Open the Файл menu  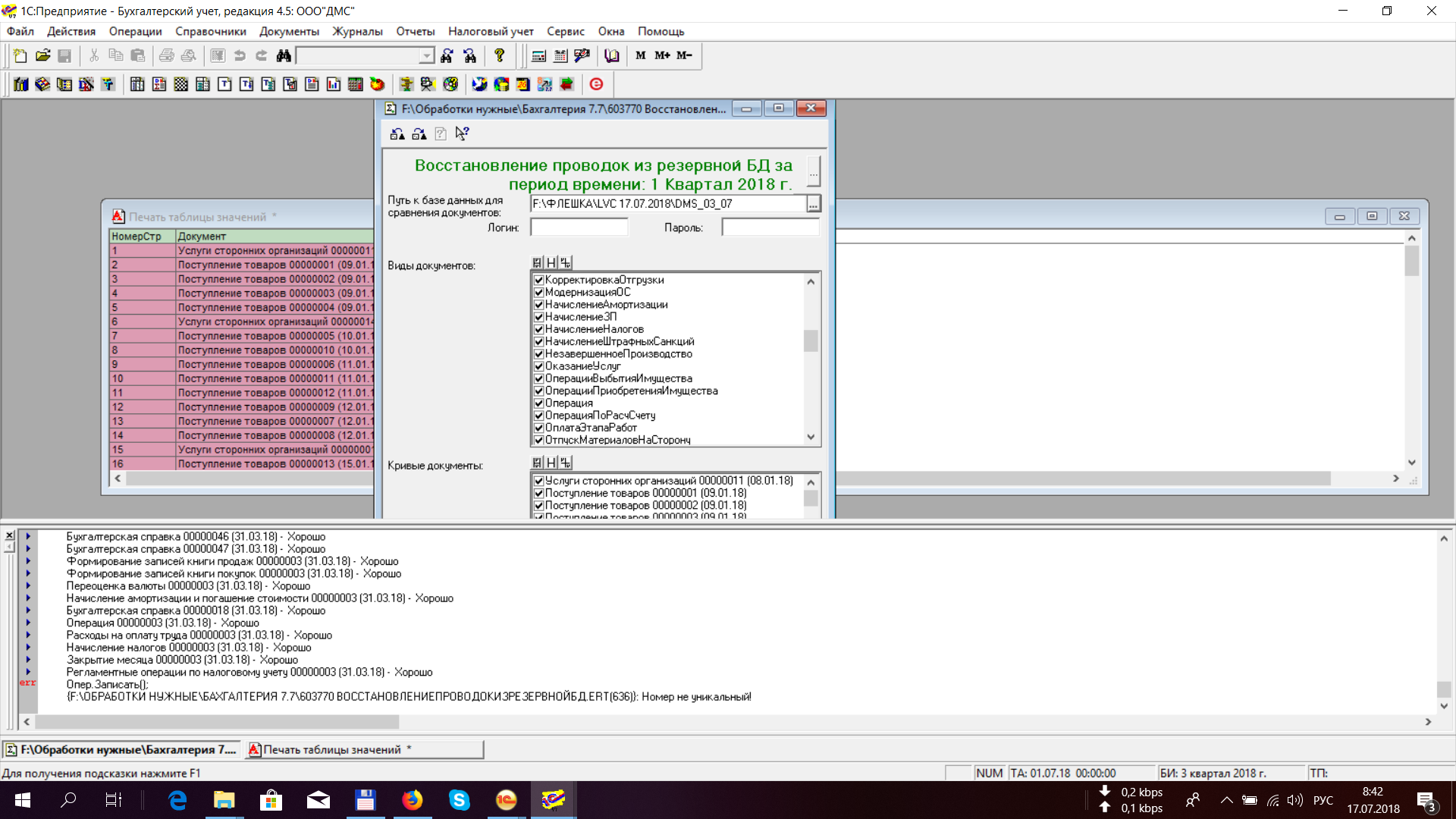point(20,31)
